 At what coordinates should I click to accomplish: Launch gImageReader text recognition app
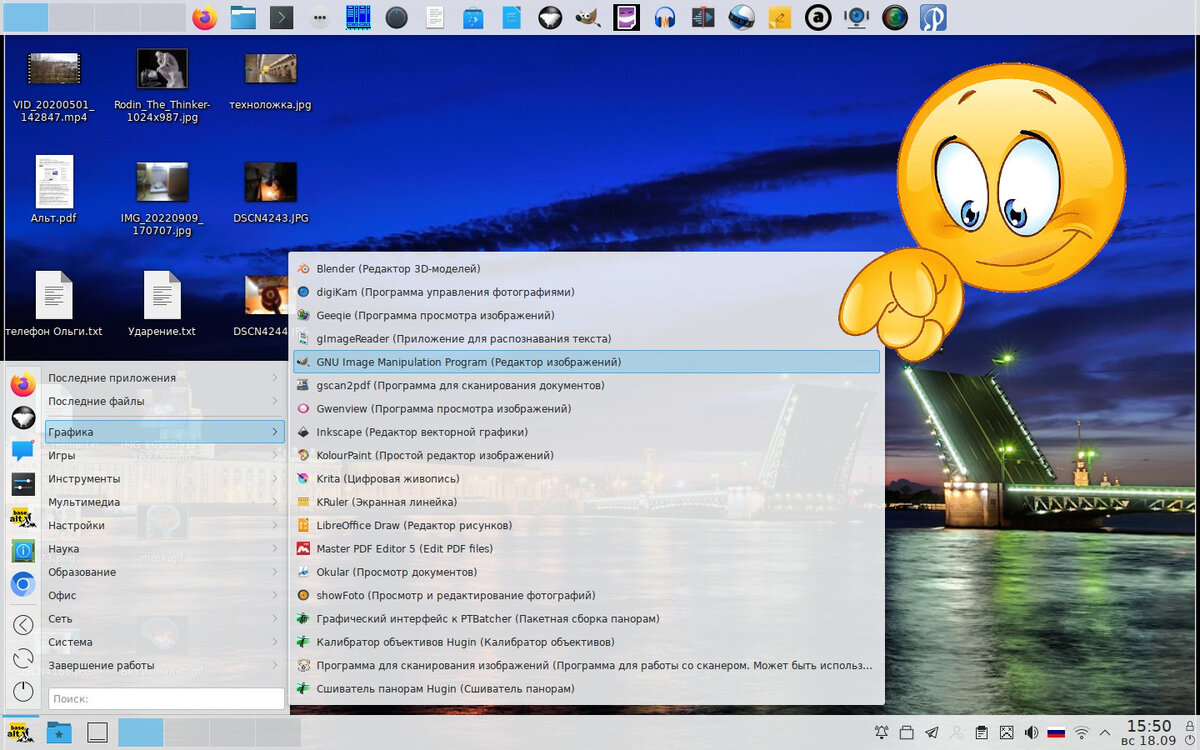(586, 339)
